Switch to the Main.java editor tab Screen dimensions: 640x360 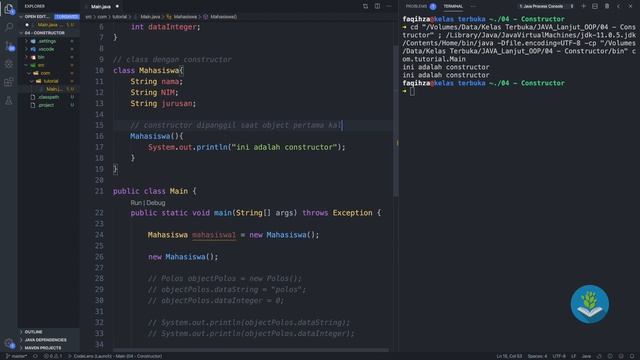click(101, 7)
